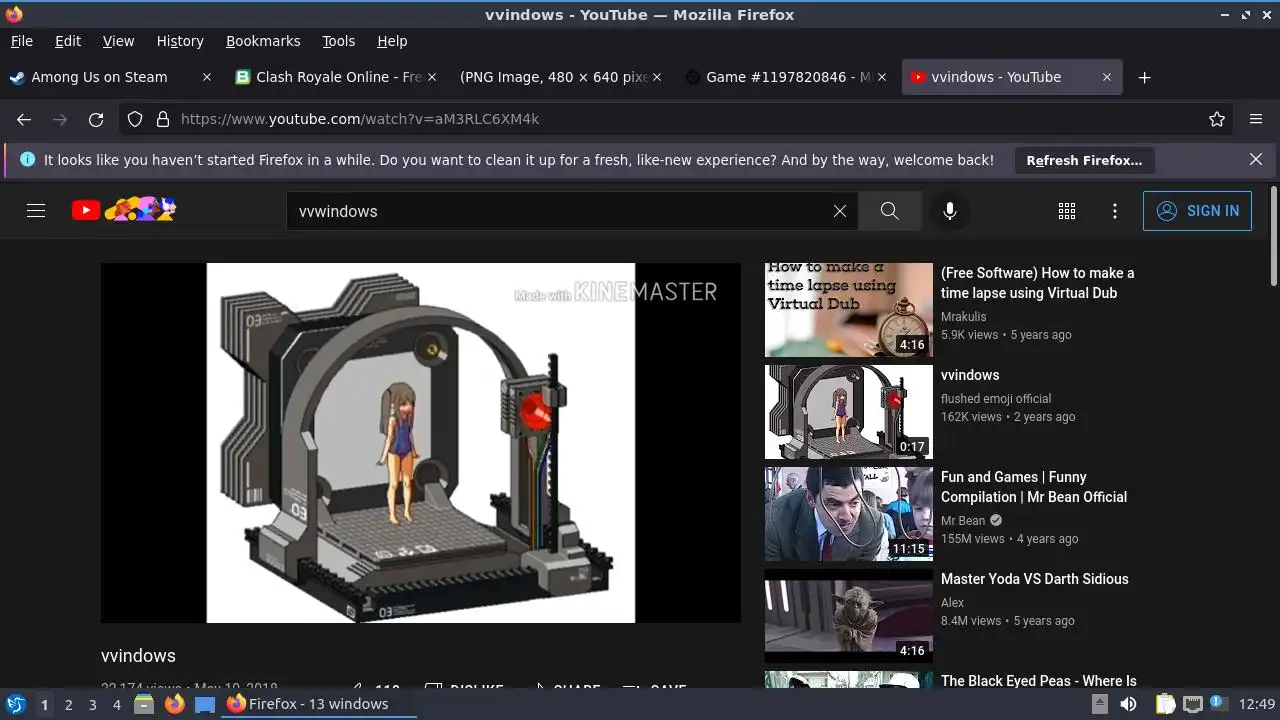The height and width of the screenshot is (720, 1280).
Task: Dismiss the refresh Firefox notification bar
Action: (x=1256, y=160)
